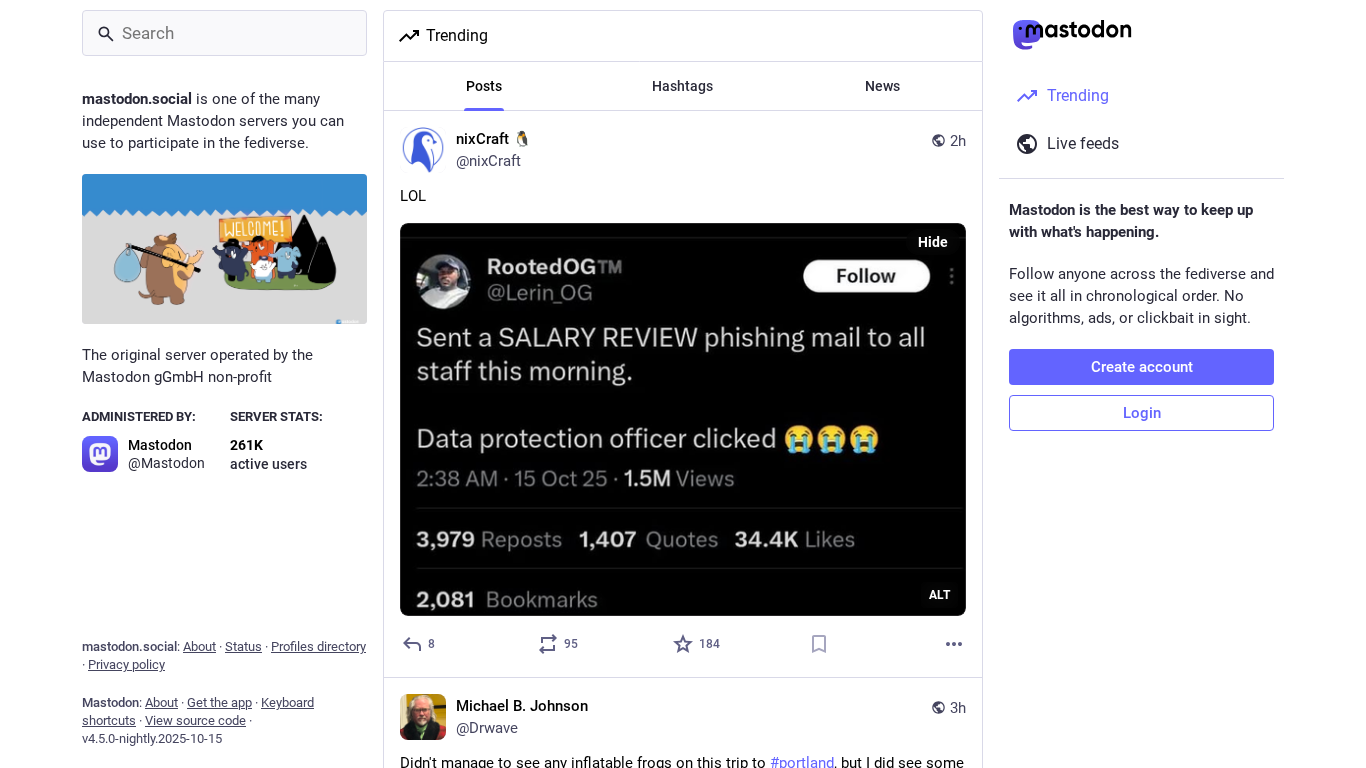1366x768 pixels.
Task: Open the phishing tweet screenshot image
Action: (x=683, y=419)
